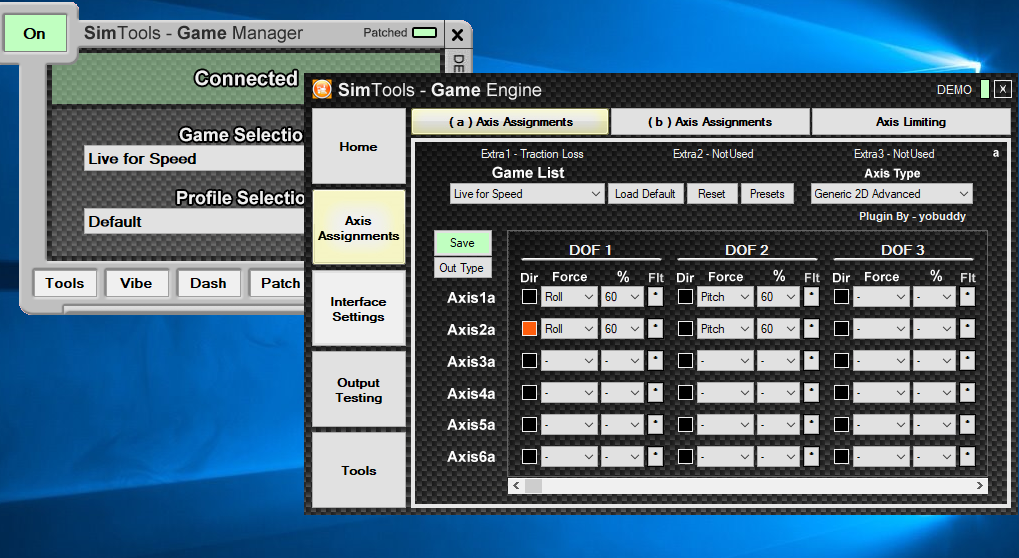Expand the Game List dropdown in Game Engine
Viewport: 1019px width, 558px height.
527,194
